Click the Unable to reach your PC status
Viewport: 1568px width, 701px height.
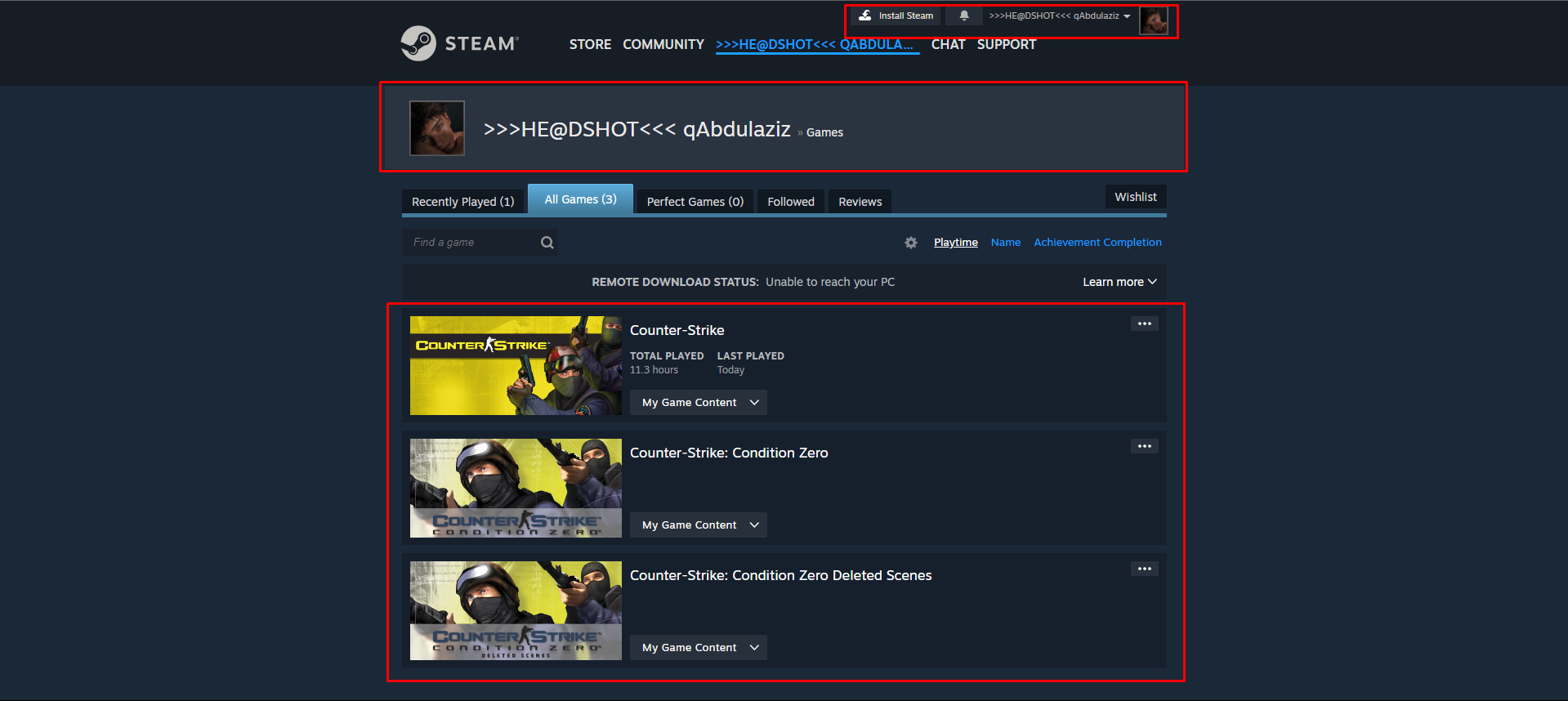(830, 282)
